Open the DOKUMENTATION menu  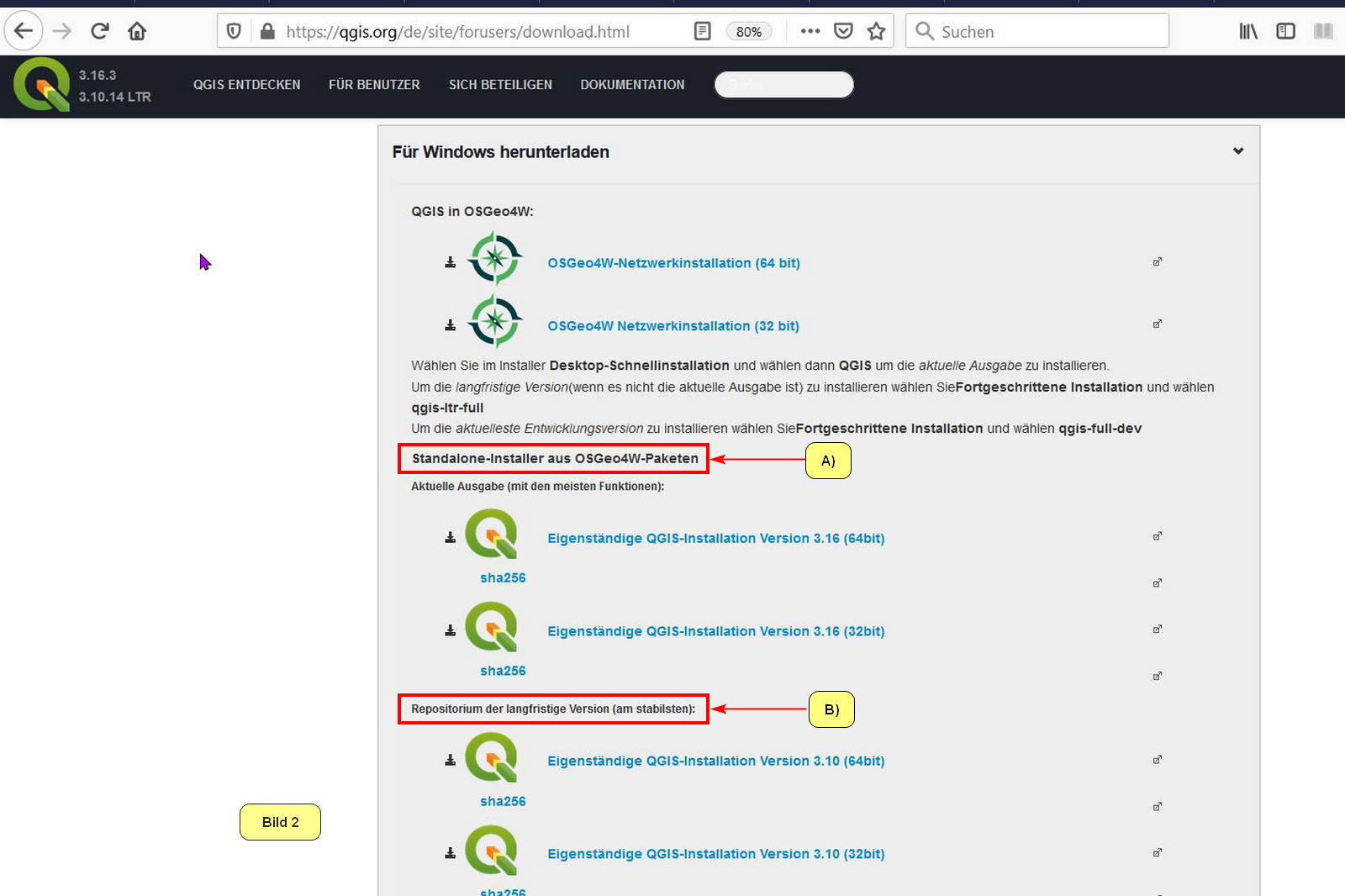pyautogui.click(x=632, y=85)
